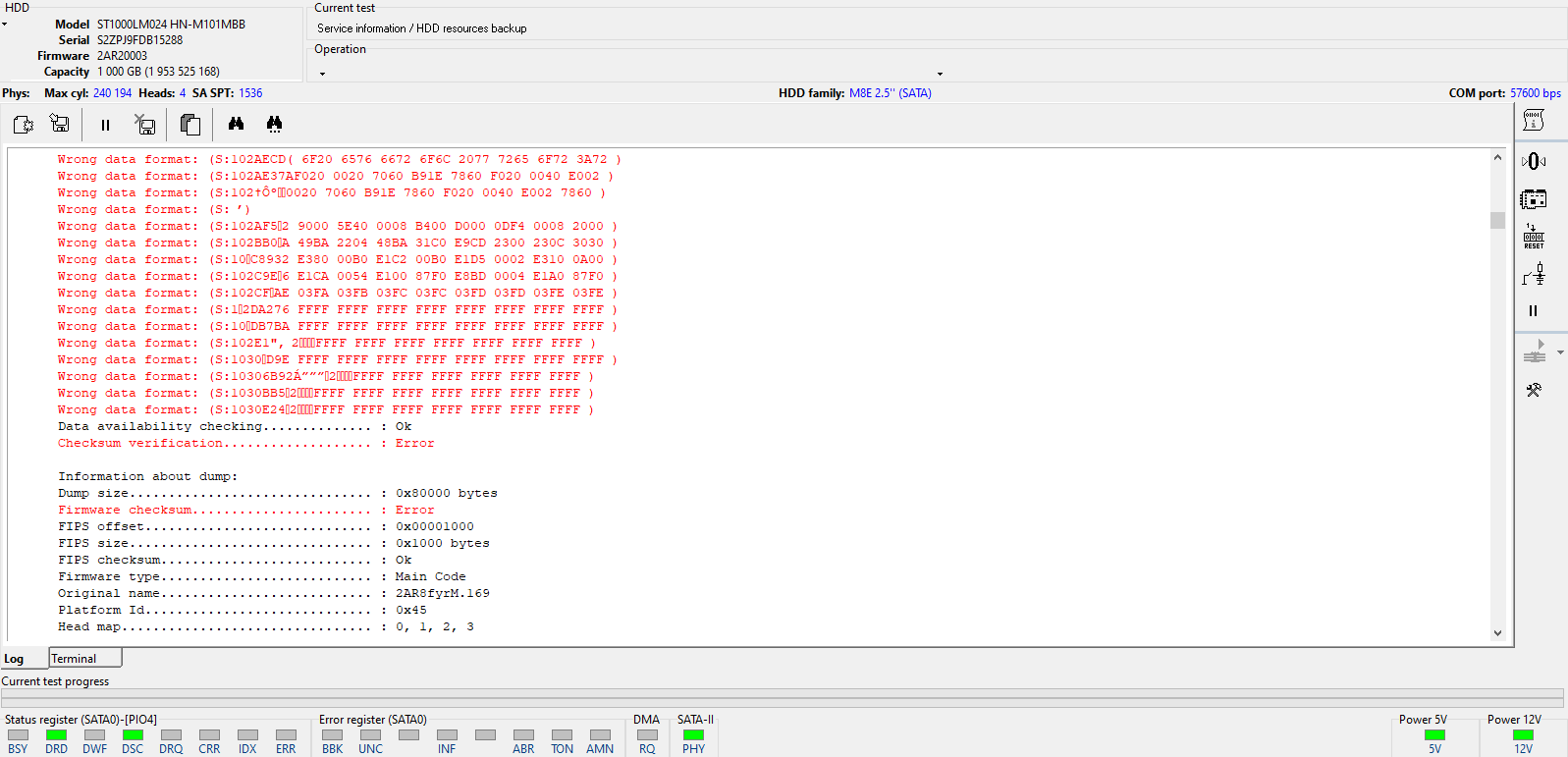
Task: Open the Operation dropdown arrow
Action: [940, 74]
